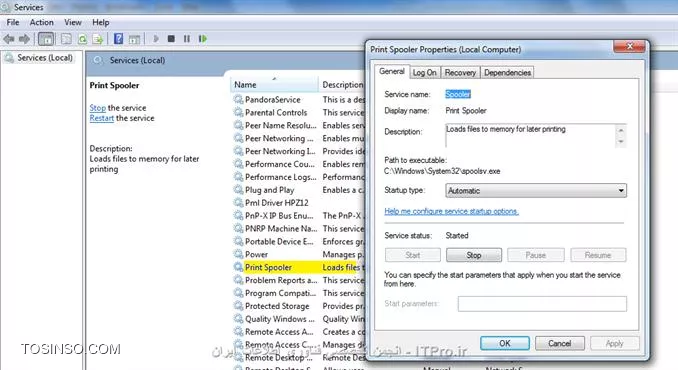Click the Restart the service link
Screen dimensions: 678x370
coord(102,118)
